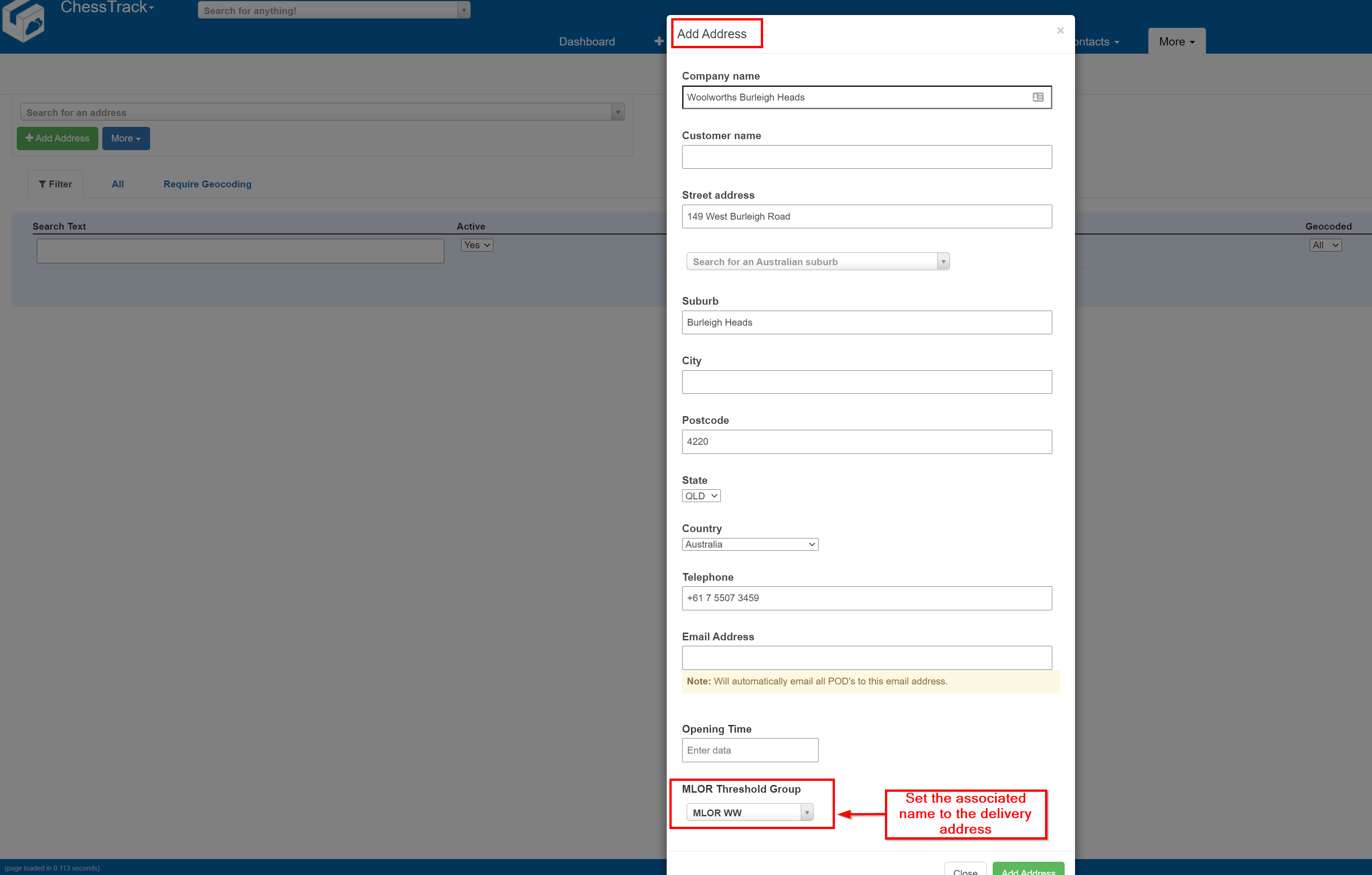
Task: Open the Geocoded filter set to All
Action: [x=1325, y=245]
